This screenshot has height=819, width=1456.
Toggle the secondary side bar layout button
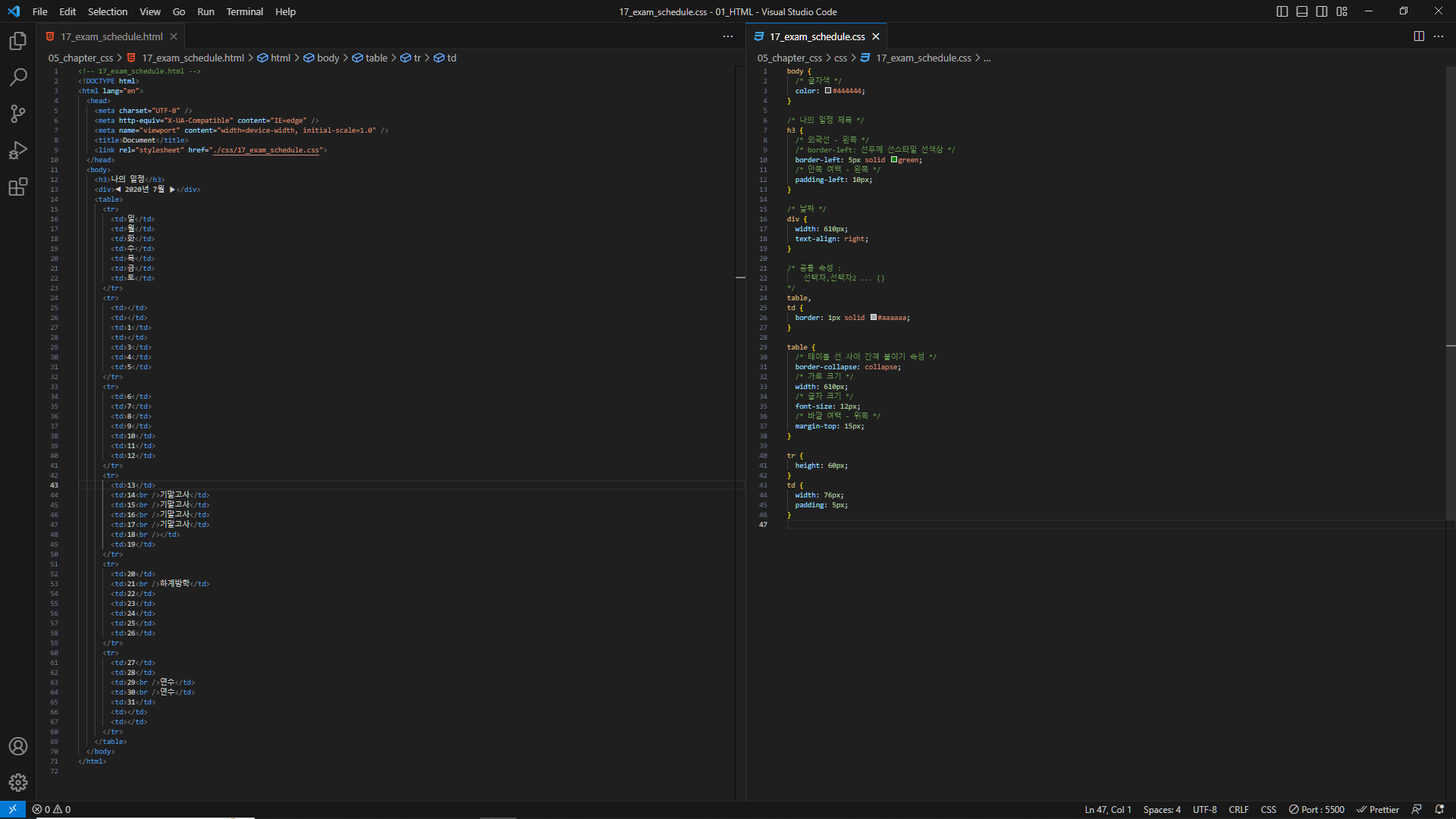(x=1322, y=11)
